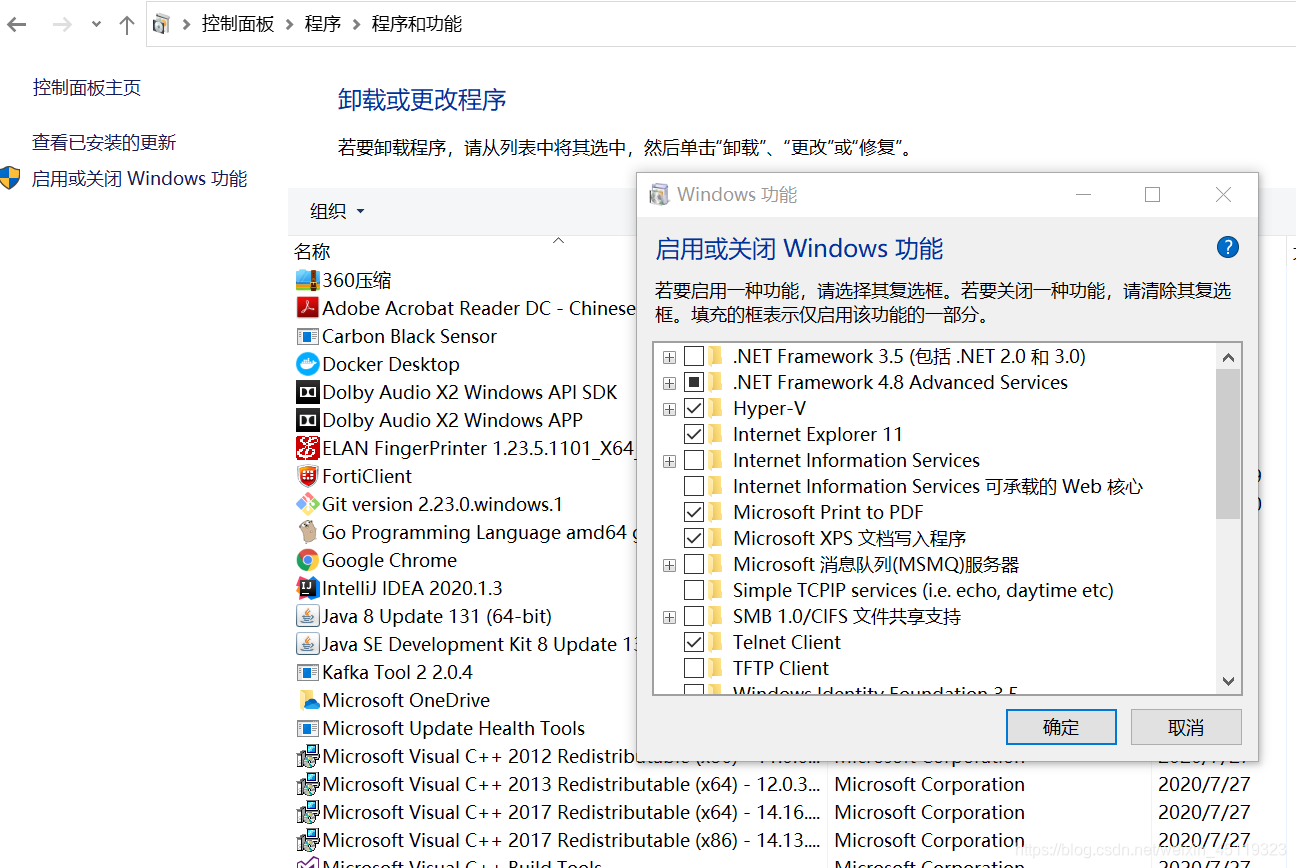
Task: Click the Kafka Tool 2 icon
Action: coord(307,672)
